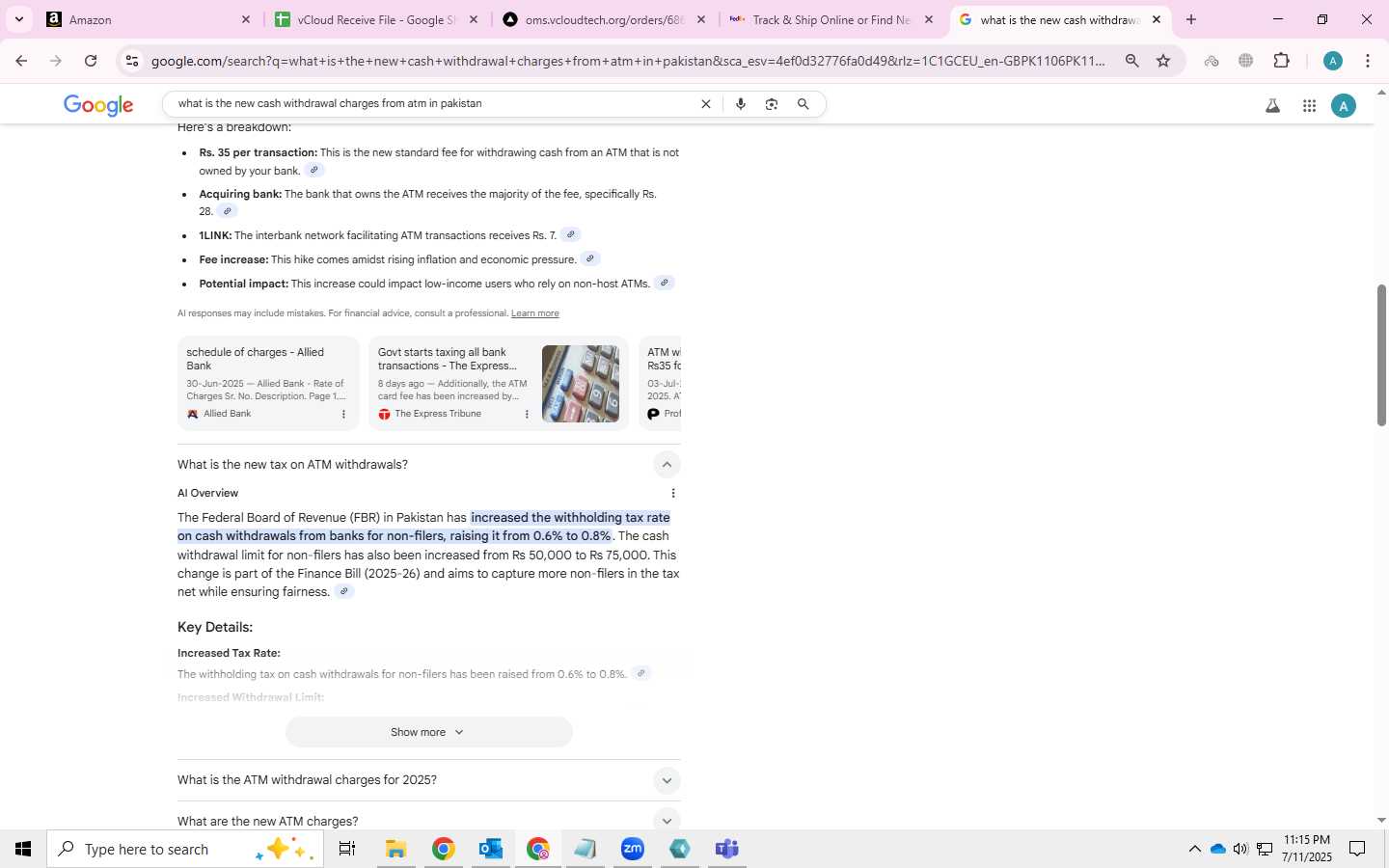
Task: Open a new browser tab
Action: [1191, 19]
